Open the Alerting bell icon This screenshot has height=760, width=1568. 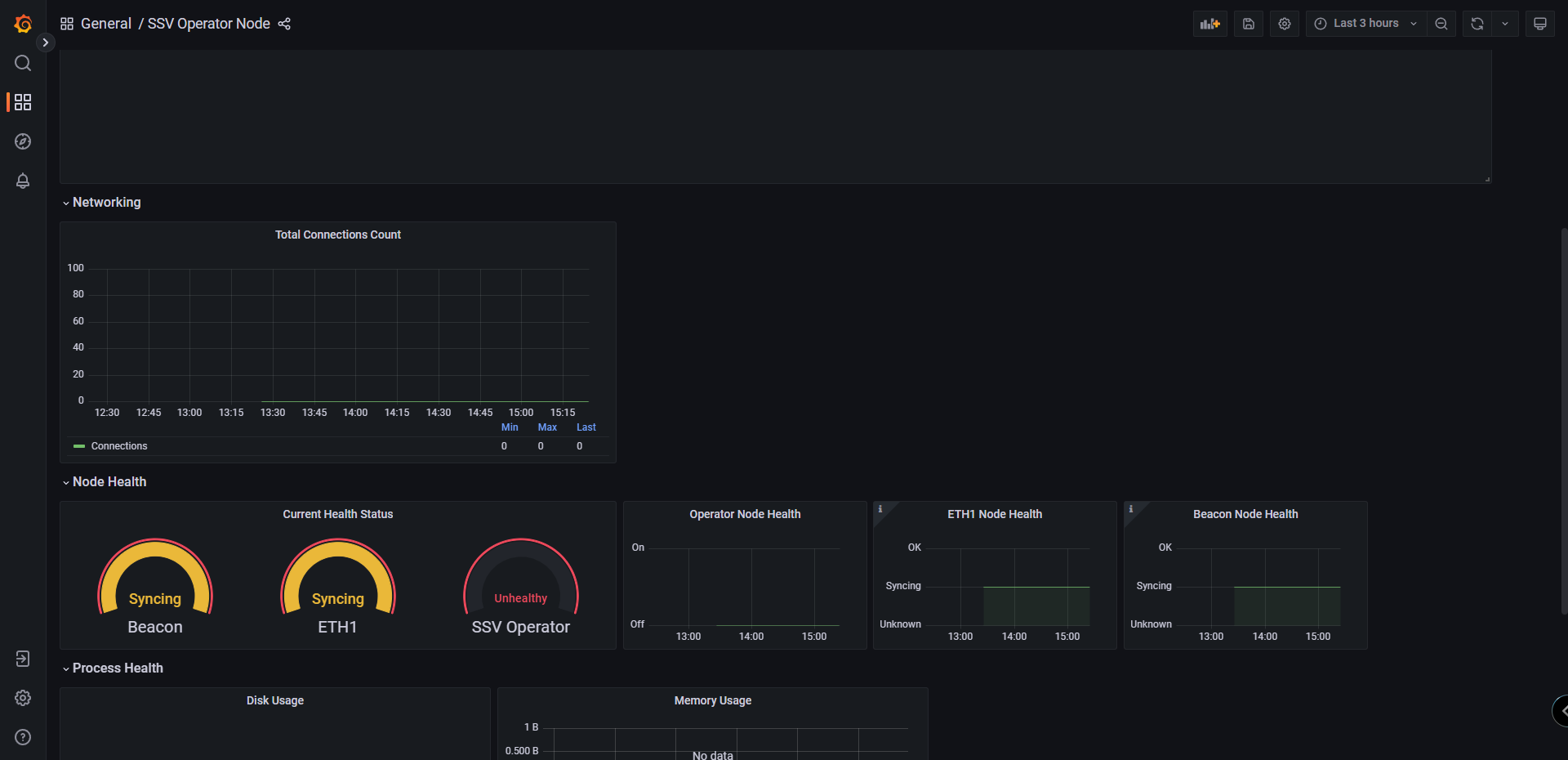click(23, 181)
